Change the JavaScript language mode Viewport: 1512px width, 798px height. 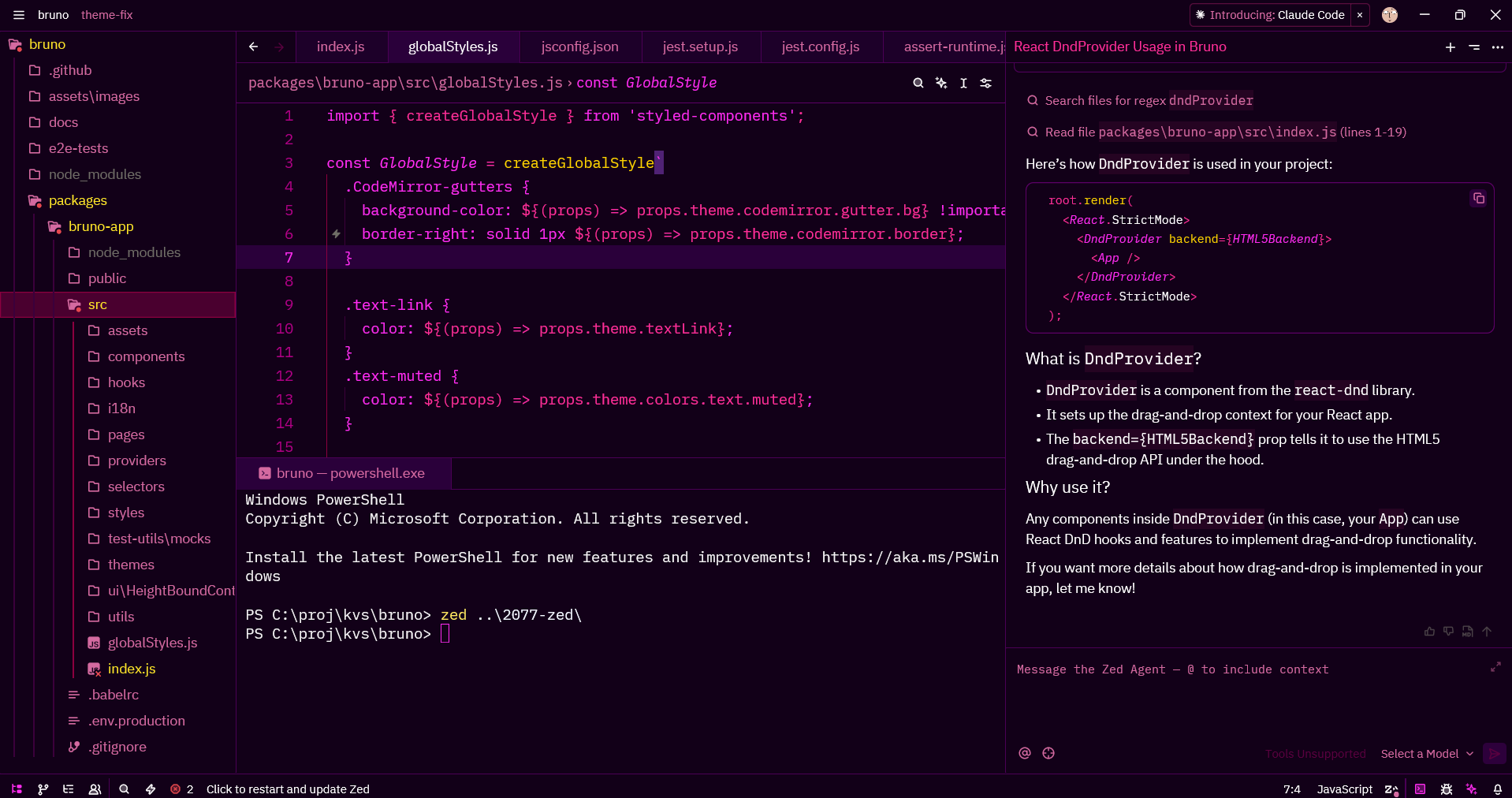click(x=1344, y=789)
